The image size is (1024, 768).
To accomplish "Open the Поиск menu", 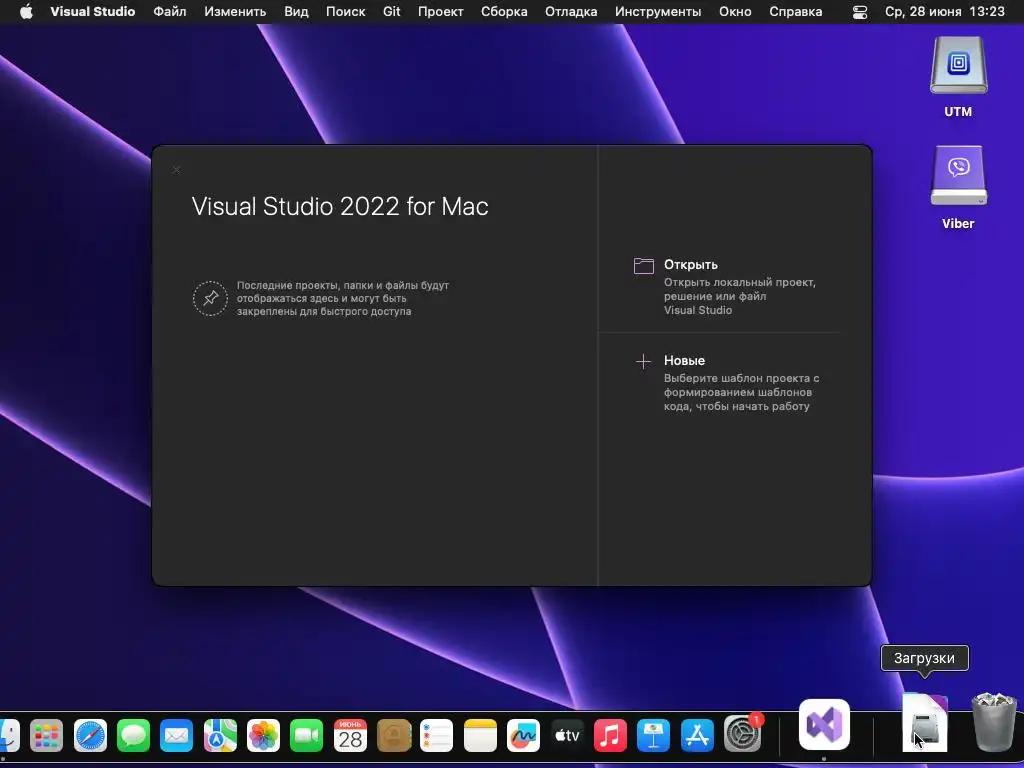I will pyautogui.click(x=345, y=11).
